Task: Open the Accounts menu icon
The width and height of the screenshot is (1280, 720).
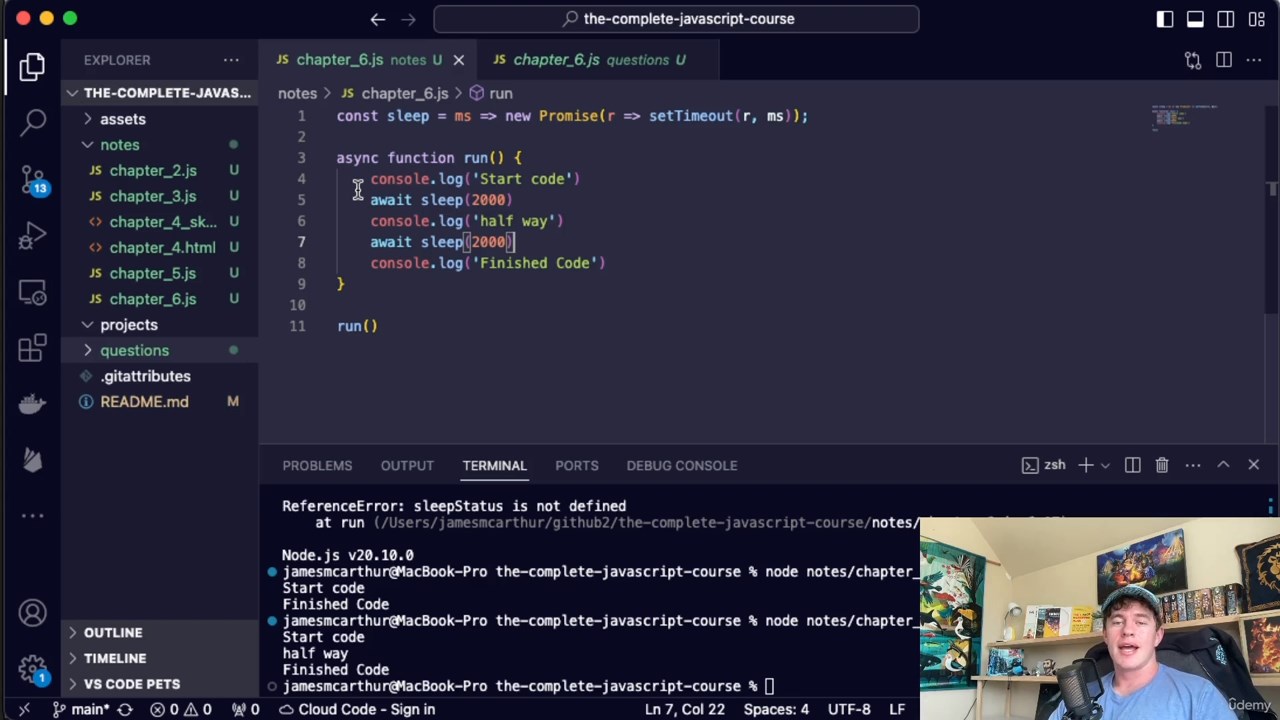Action: (x=32, y=613)
